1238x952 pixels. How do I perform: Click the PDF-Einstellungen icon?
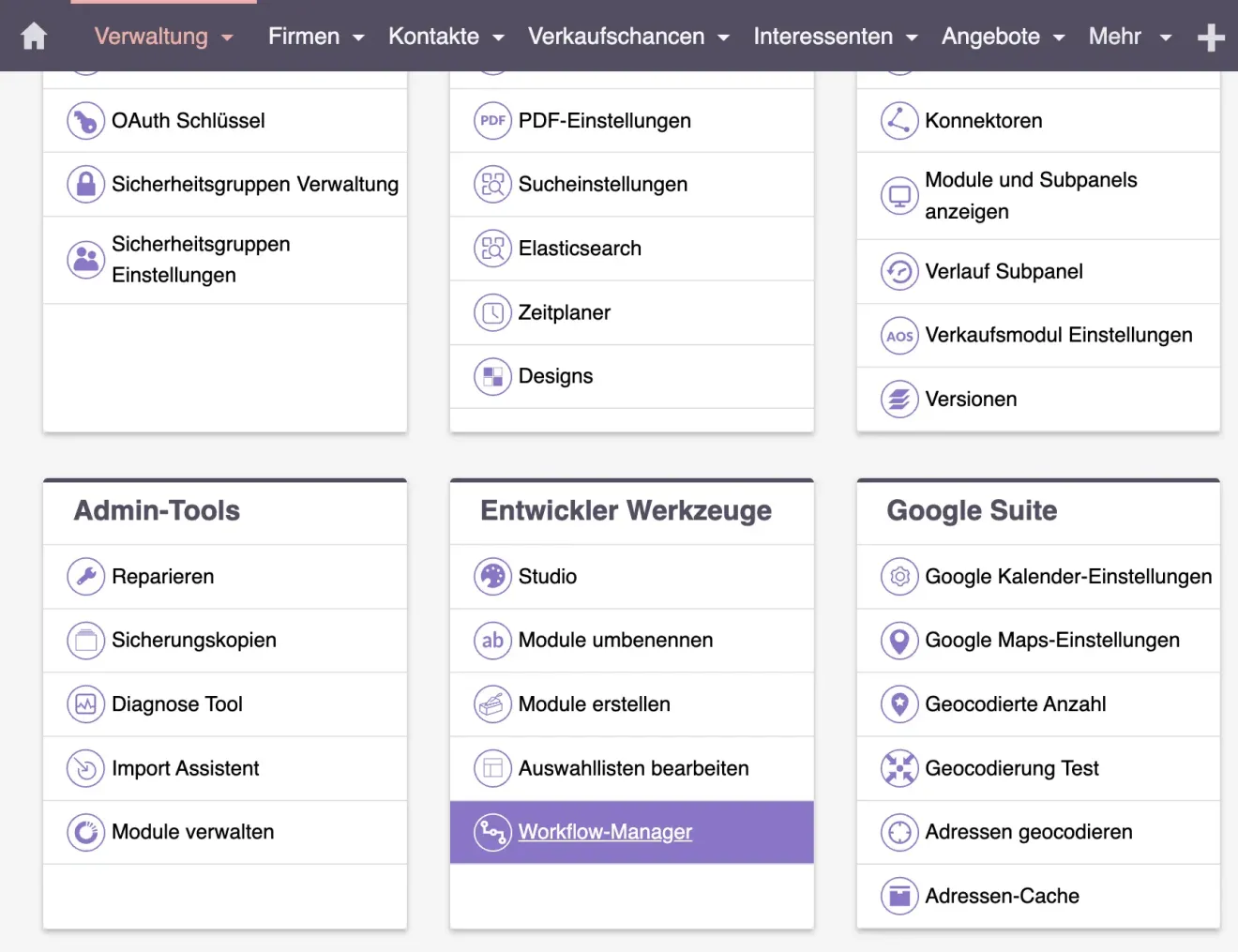click(x=492, y=120)
